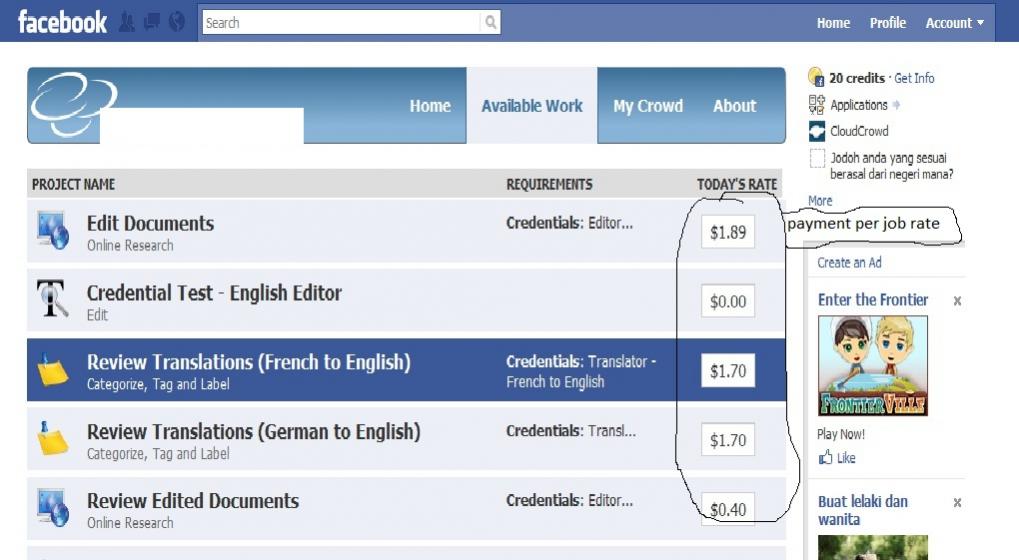Viewport: 1019px width, 560px height.
Task: Click Credentials: Editor... for Edit Documents
Action: coord(569,223)
